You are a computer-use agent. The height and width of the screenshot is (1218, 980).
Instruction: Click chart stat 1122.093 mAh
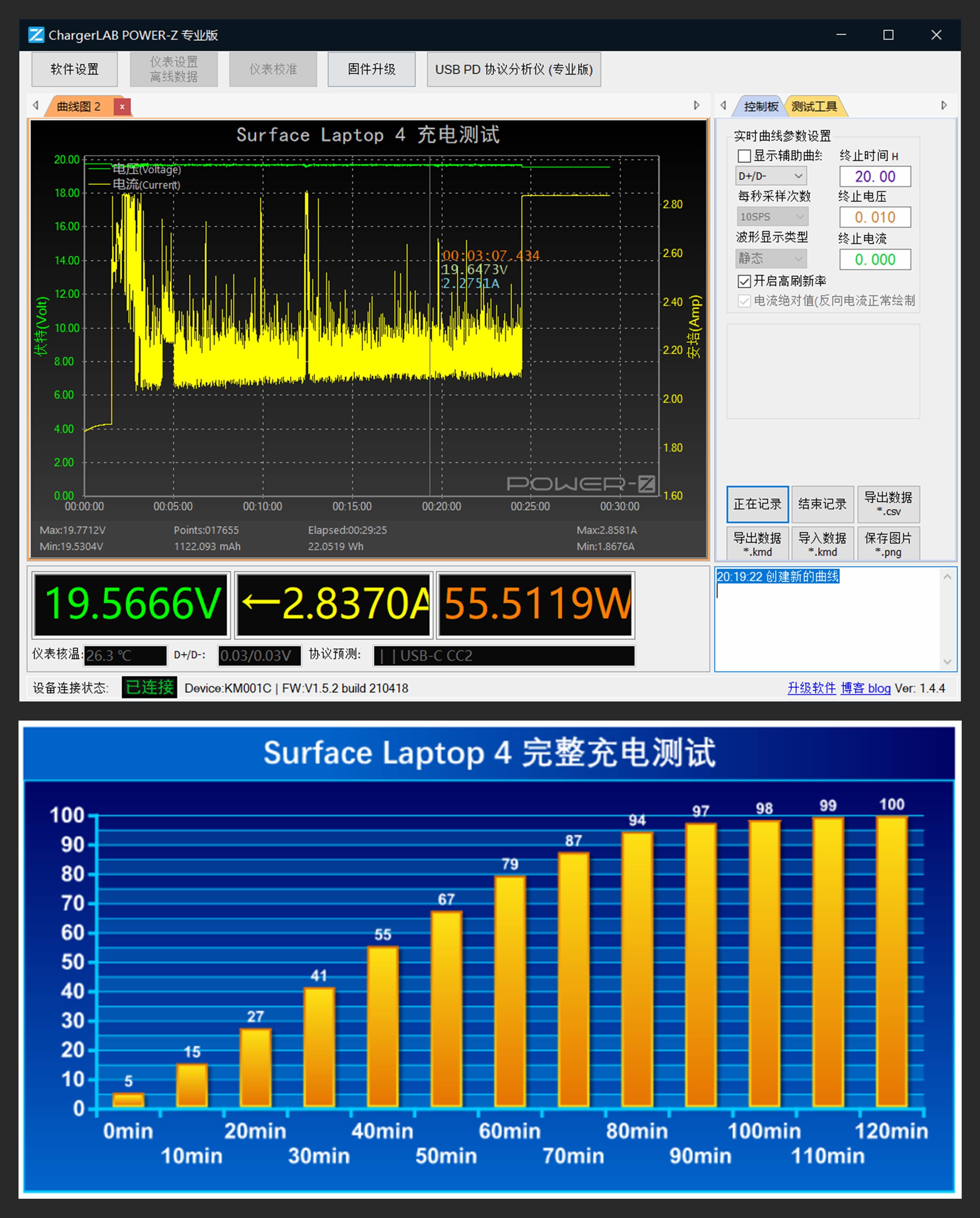[x=207, y=546]
